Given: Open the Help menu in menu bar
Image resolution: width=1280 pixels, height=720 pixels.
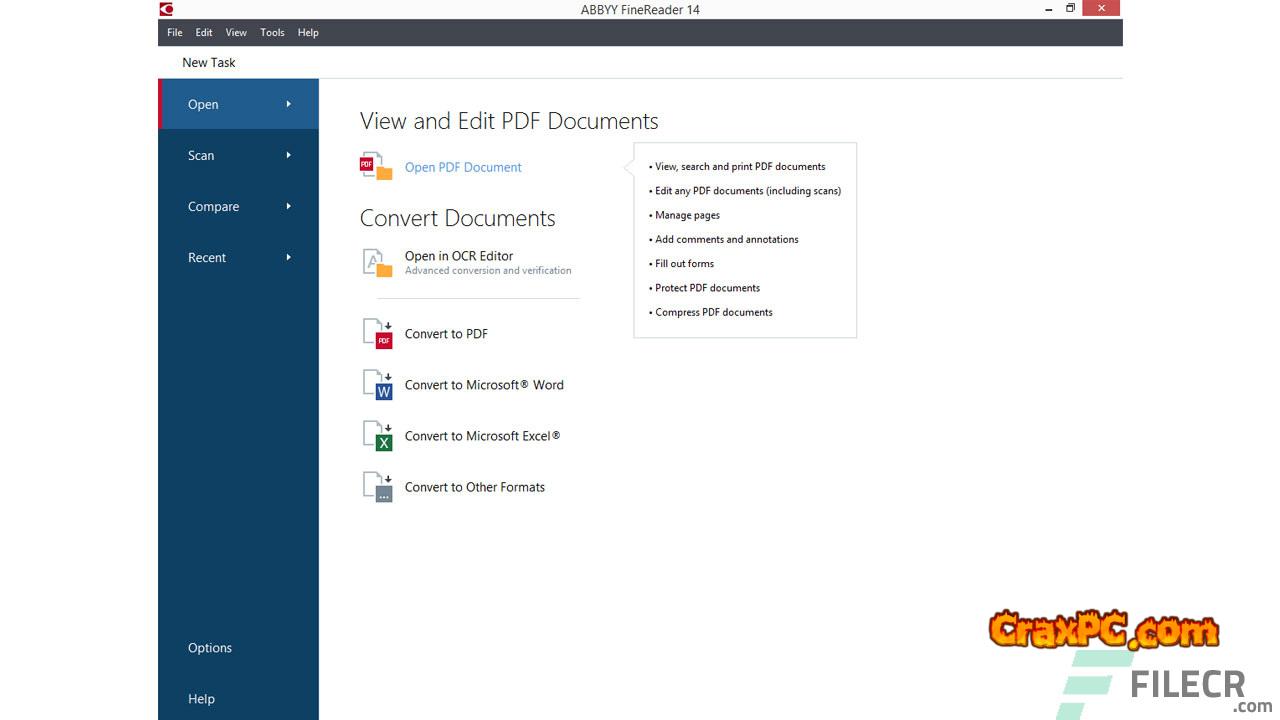Looking at the screenshot, I should pos(308,32).
